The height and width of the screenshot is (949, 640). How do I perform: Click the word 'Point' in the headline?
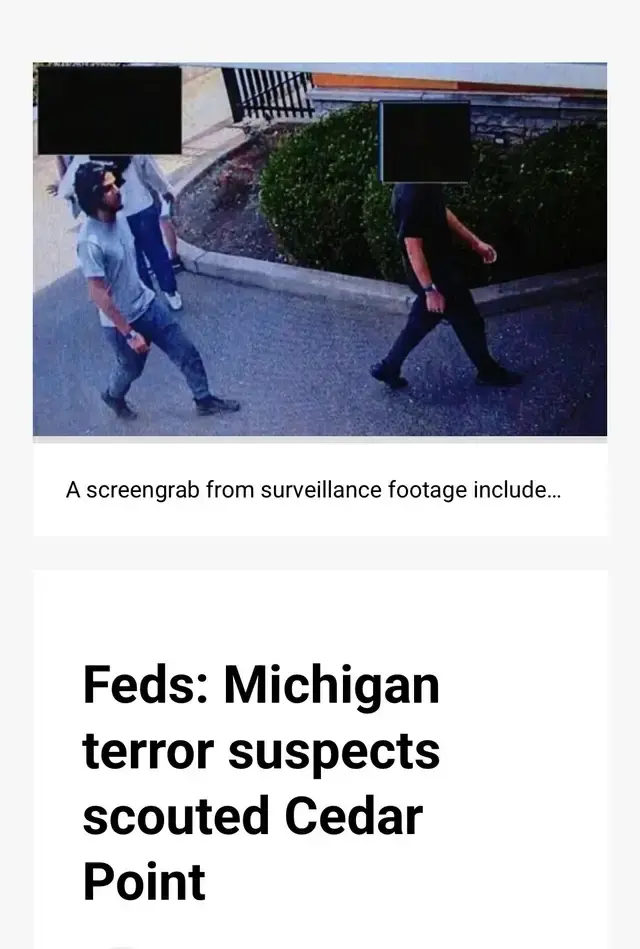[x=144, y=882]
